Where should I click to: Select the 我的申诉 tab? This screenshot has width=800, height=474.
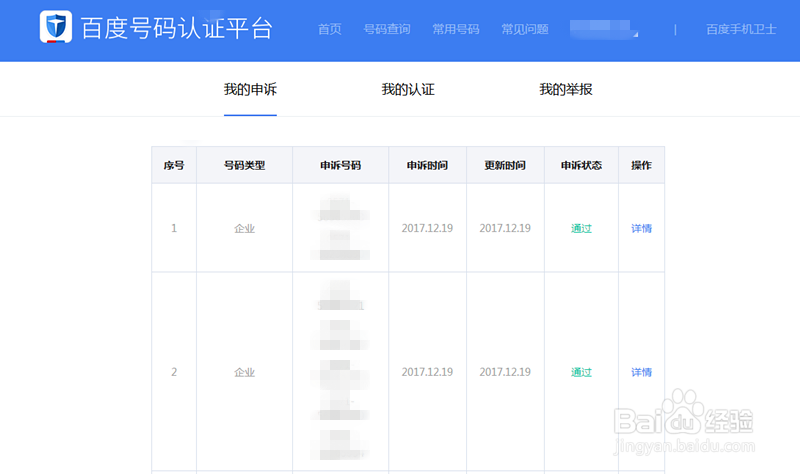coord(250,90)
